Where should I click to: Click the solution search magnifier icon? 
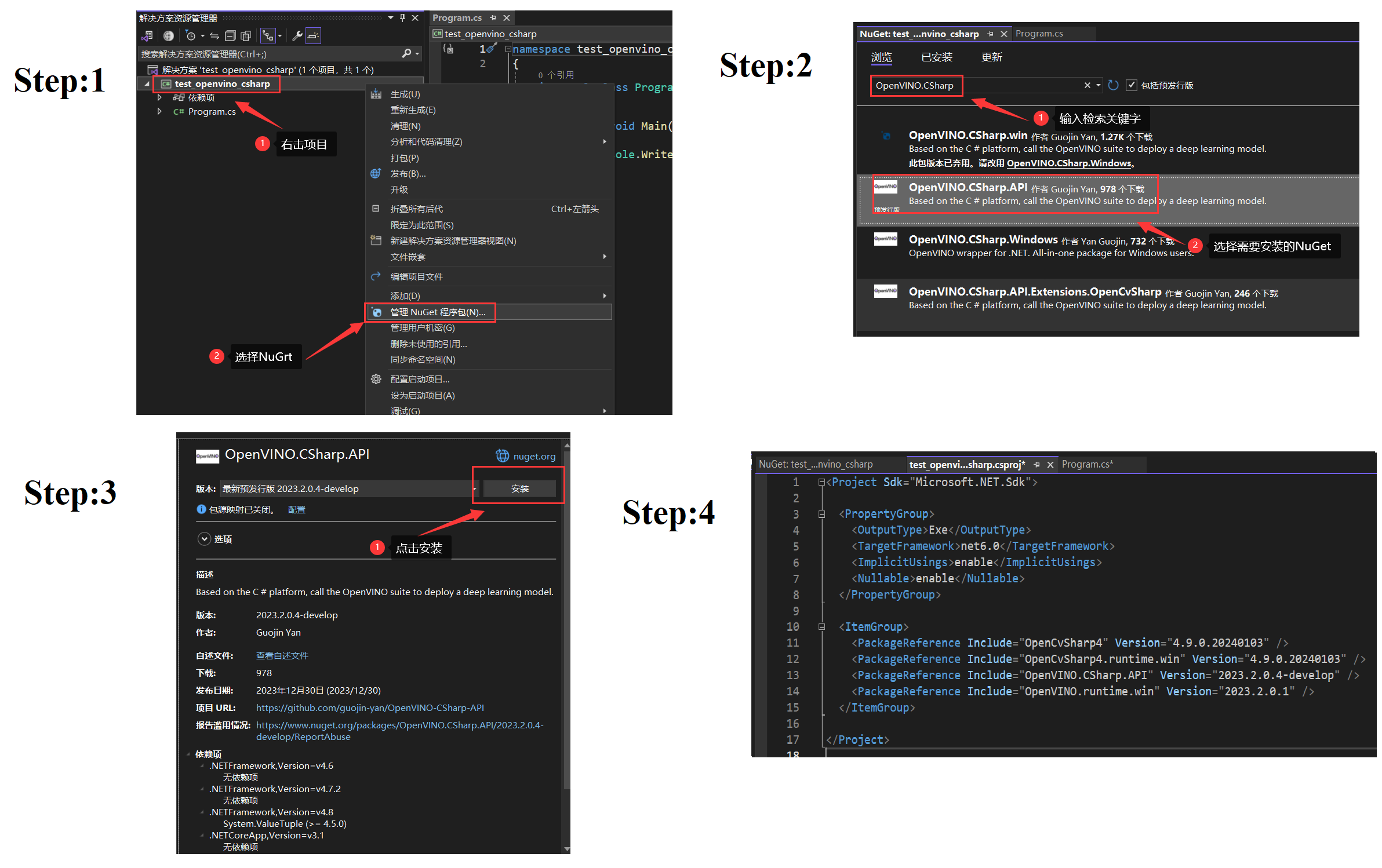point(406,53)
